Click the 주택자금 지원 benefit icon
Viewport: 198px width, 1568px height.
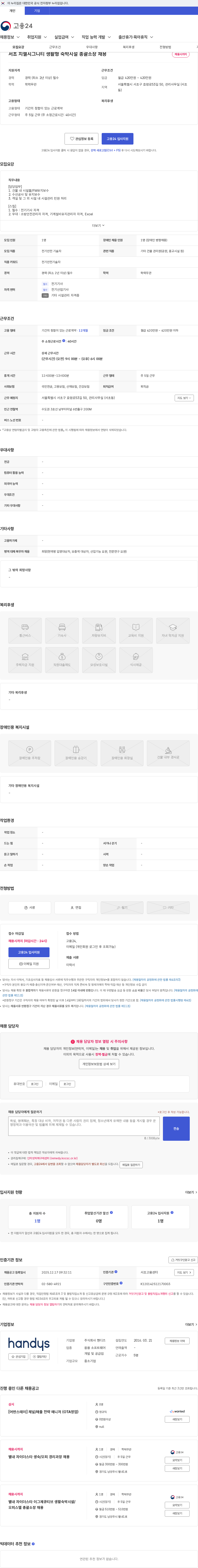tap(25, 660)
